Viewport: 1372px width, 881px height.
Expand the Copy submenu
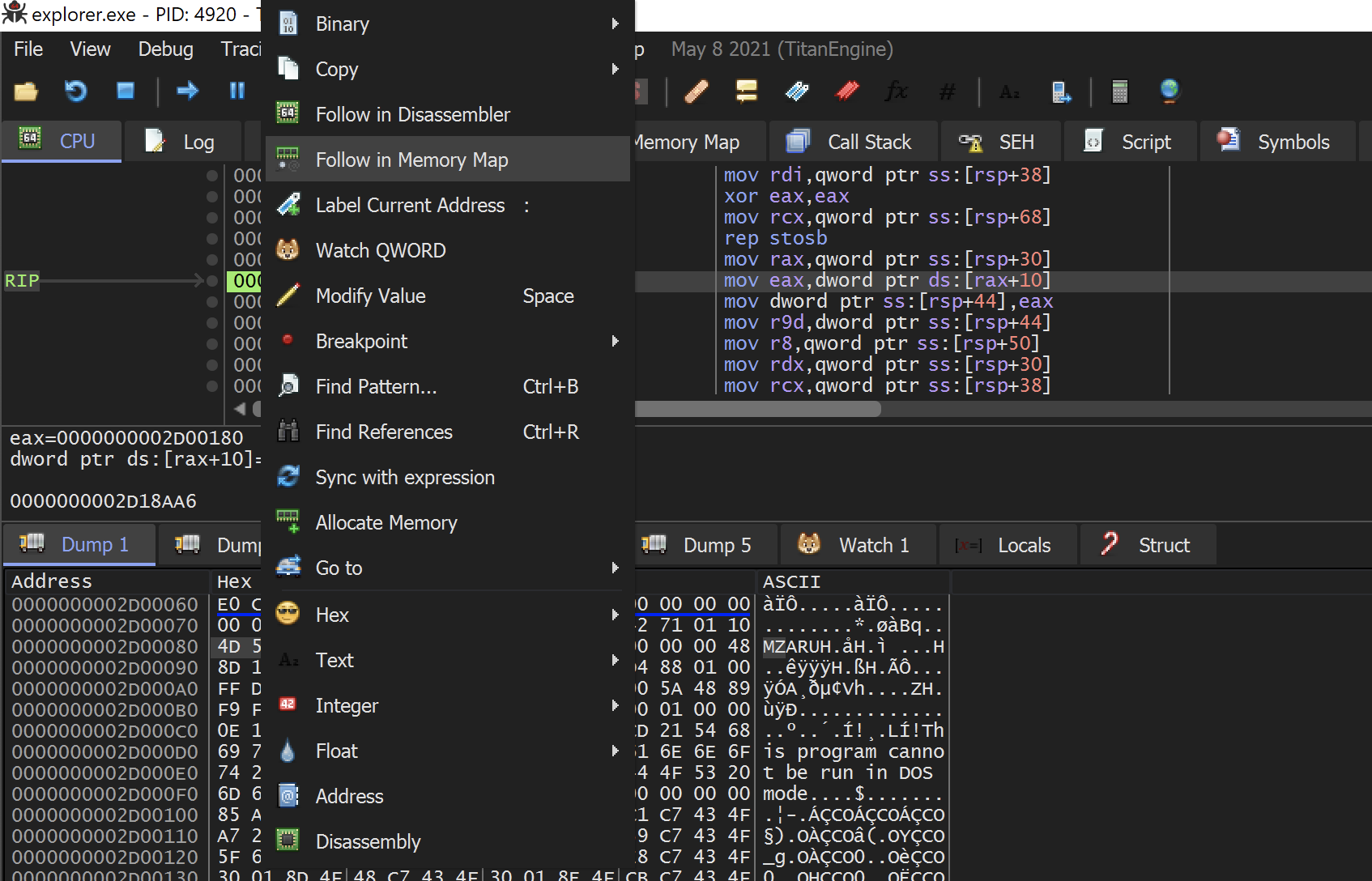[x=448, y=70]
